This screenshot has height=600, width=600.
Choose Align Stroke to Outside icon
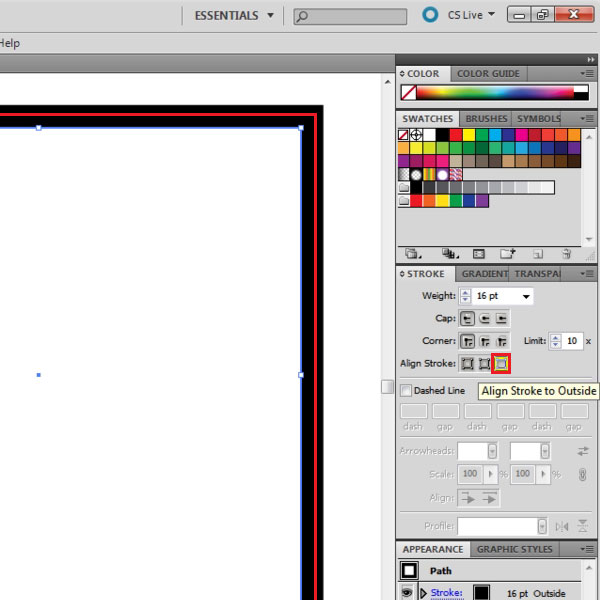click(501, 364)
